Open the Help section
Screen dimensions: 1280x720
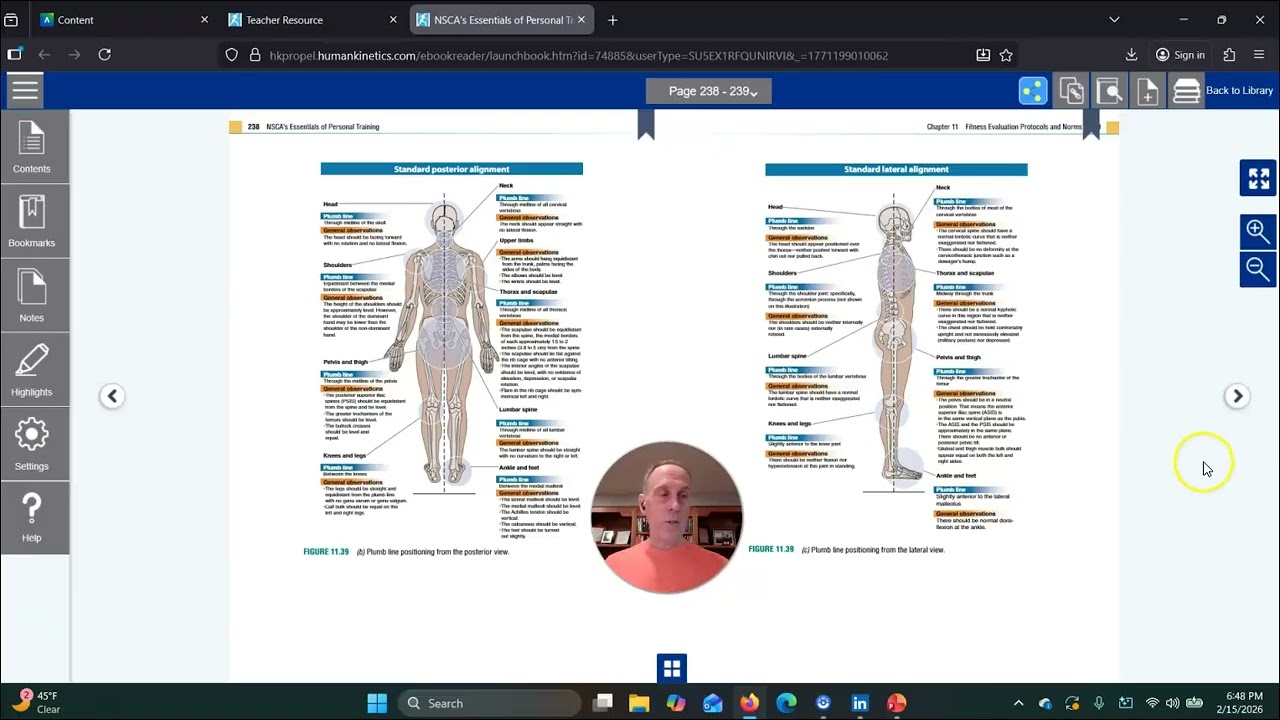tap(32, 518)
